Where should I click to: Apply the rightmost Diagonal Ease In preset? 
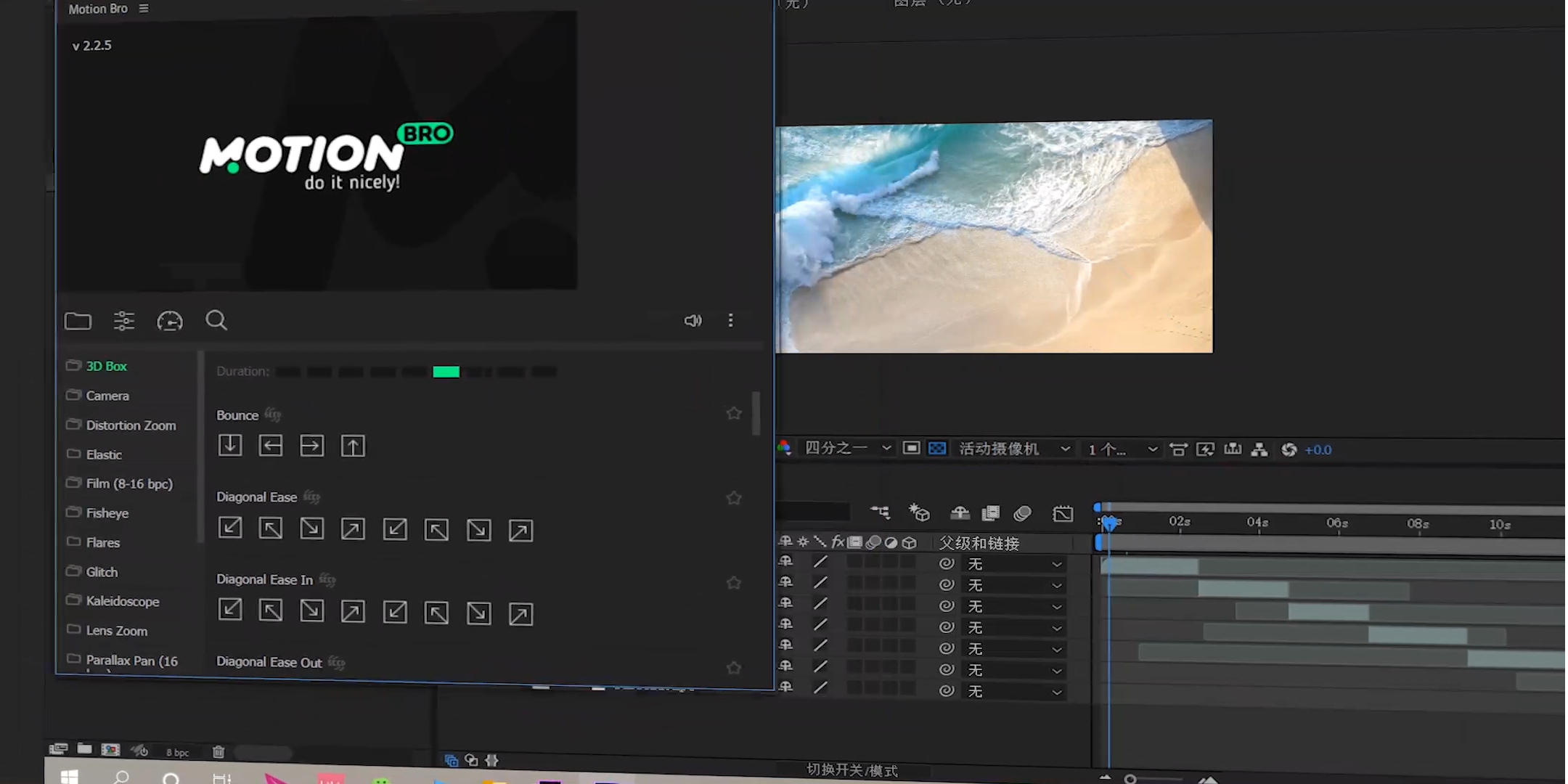click(x=520, y=614)
